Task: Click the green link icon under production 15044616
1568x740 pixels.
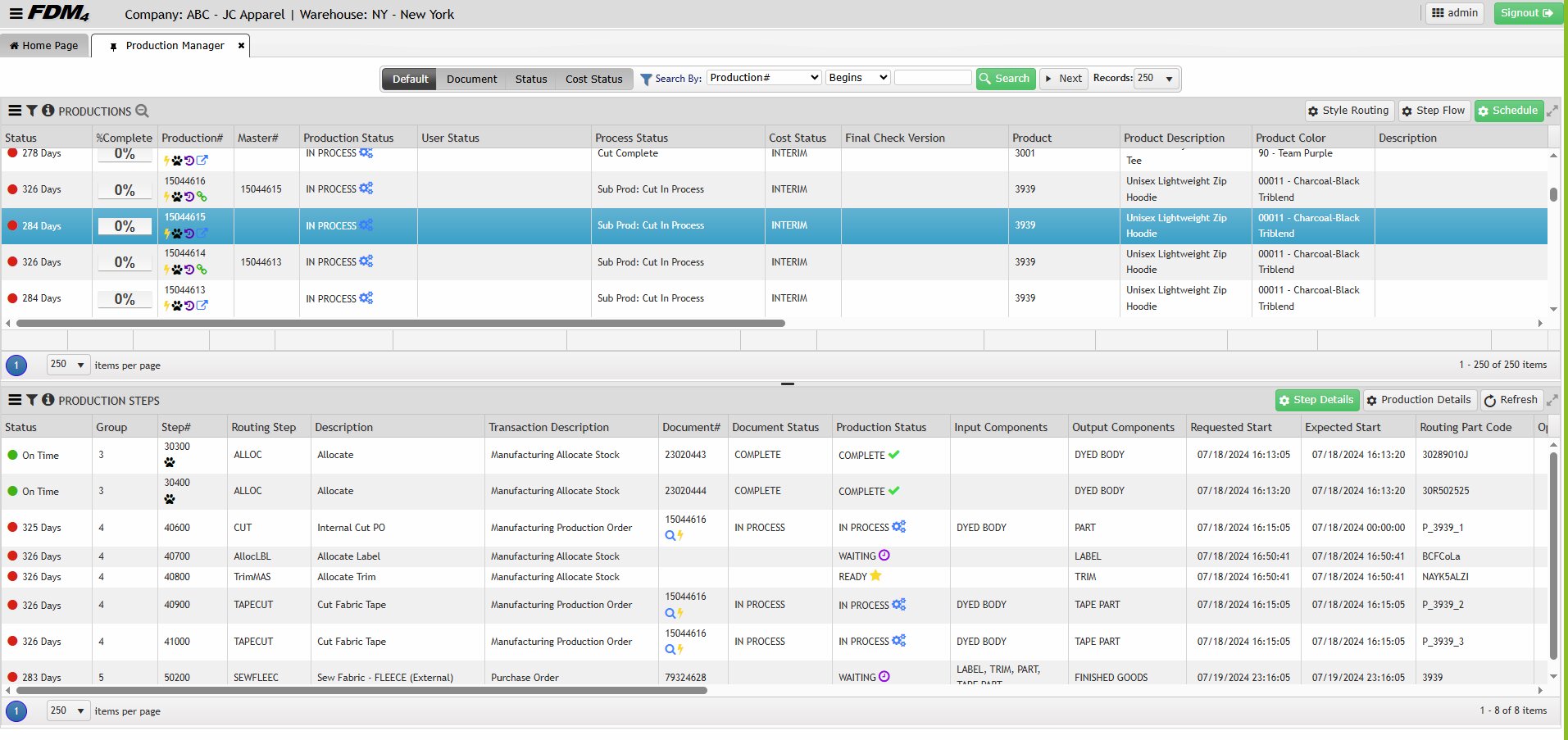Action: click(202, 197)
